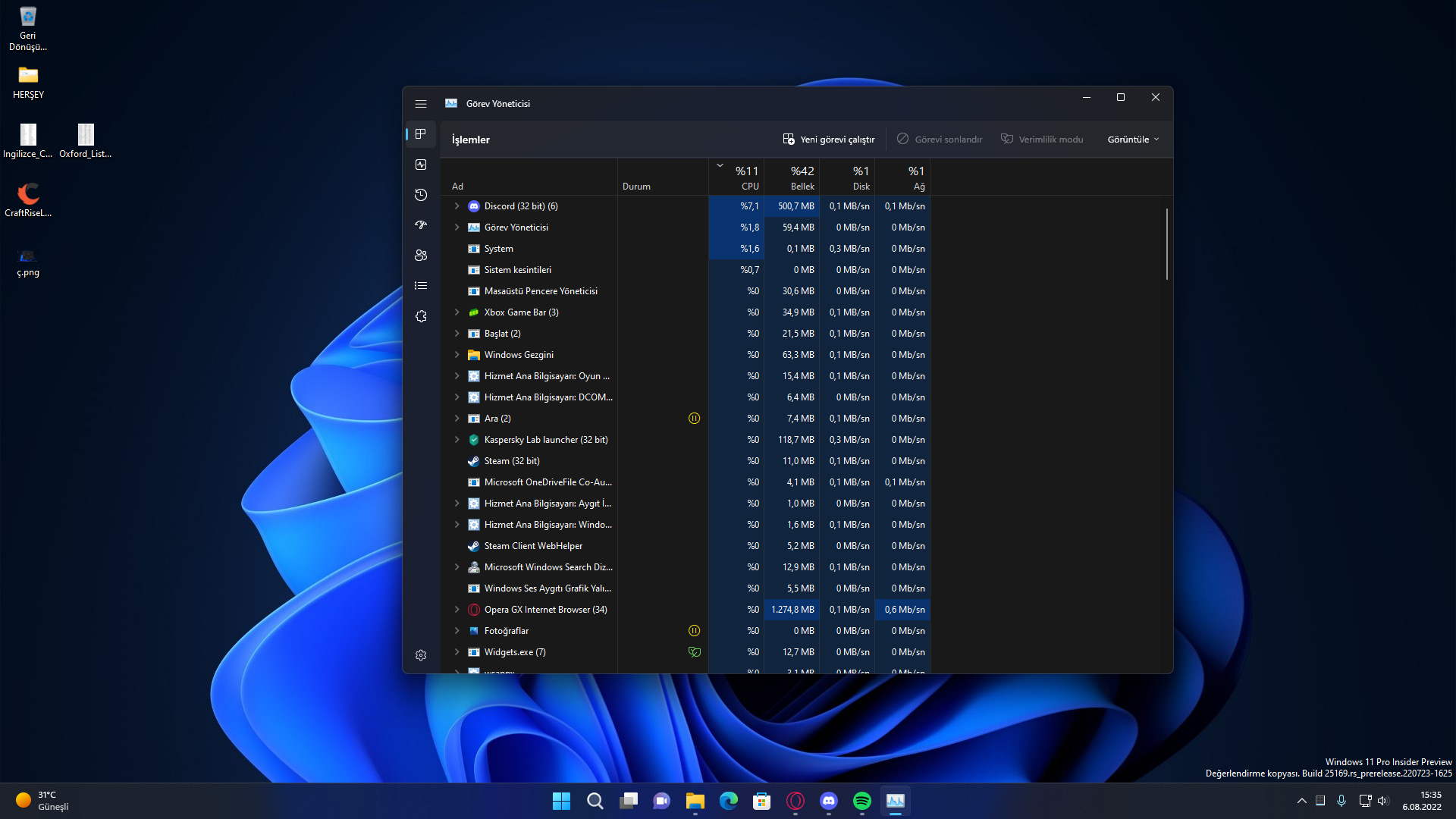The height and width of the screenshot is (819, 1456).
Task: Click Yeni görevi çalıştır button
Action: (829, 140)
